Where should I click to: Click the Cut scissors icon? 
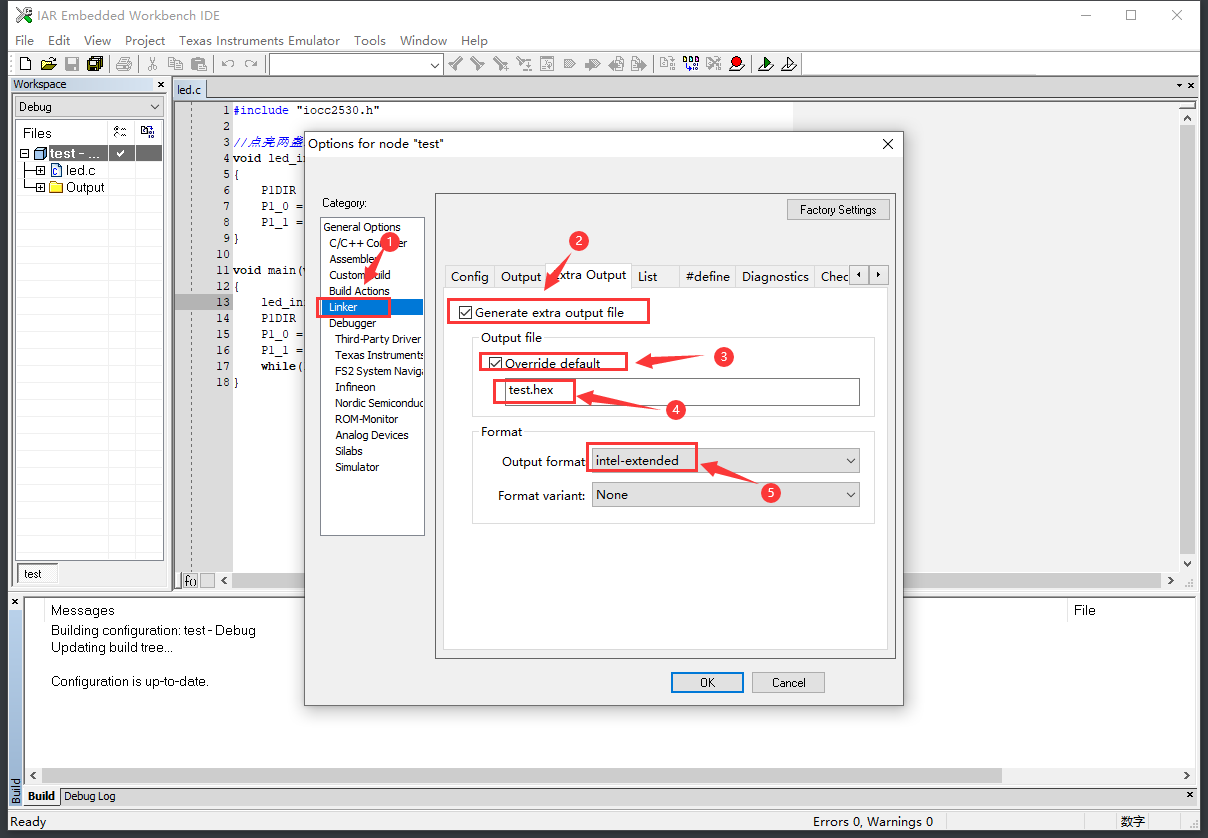153,64
